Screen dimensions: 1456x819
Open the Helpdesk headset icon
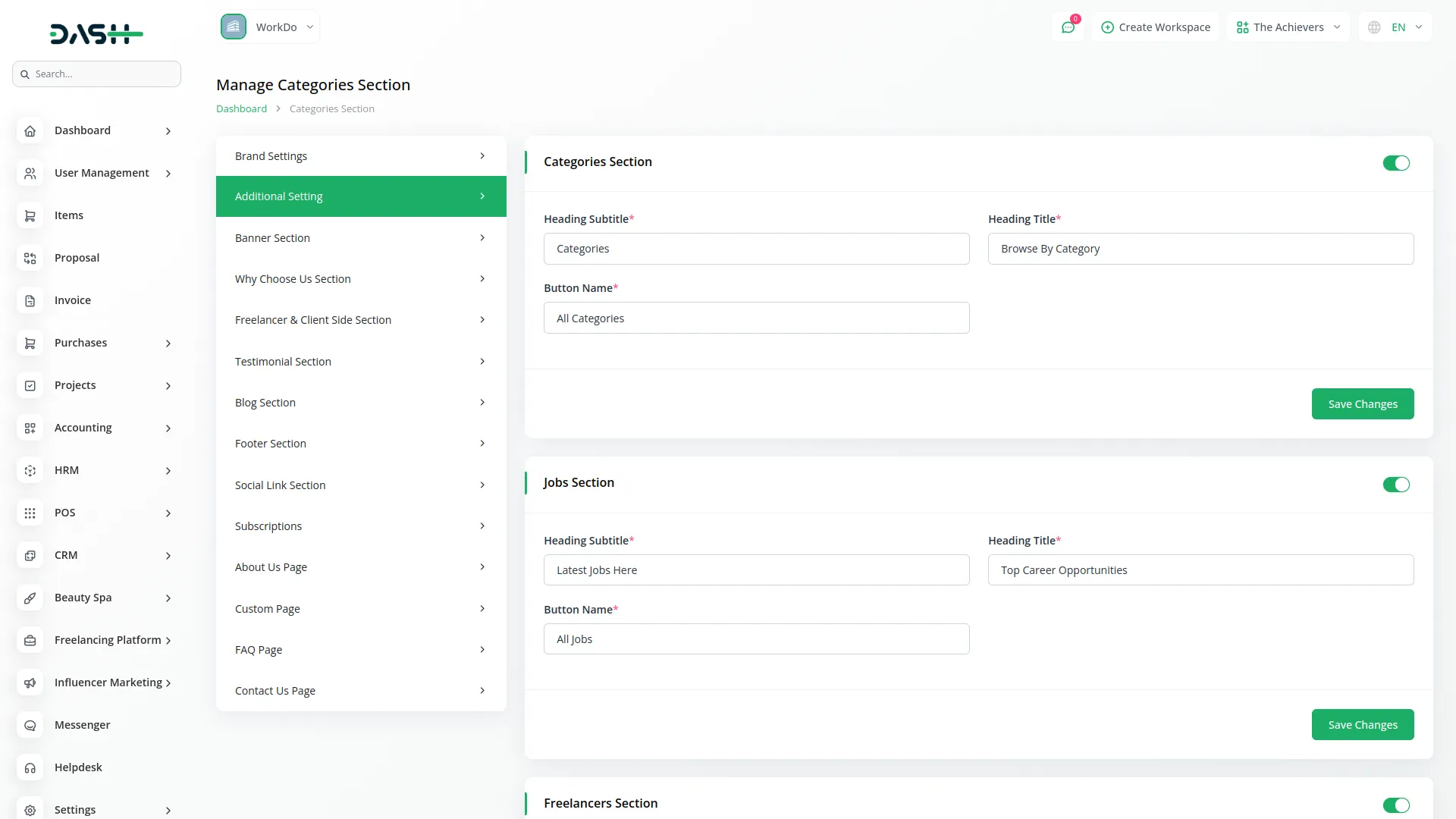pyautogui.click(x=30, y=767)
